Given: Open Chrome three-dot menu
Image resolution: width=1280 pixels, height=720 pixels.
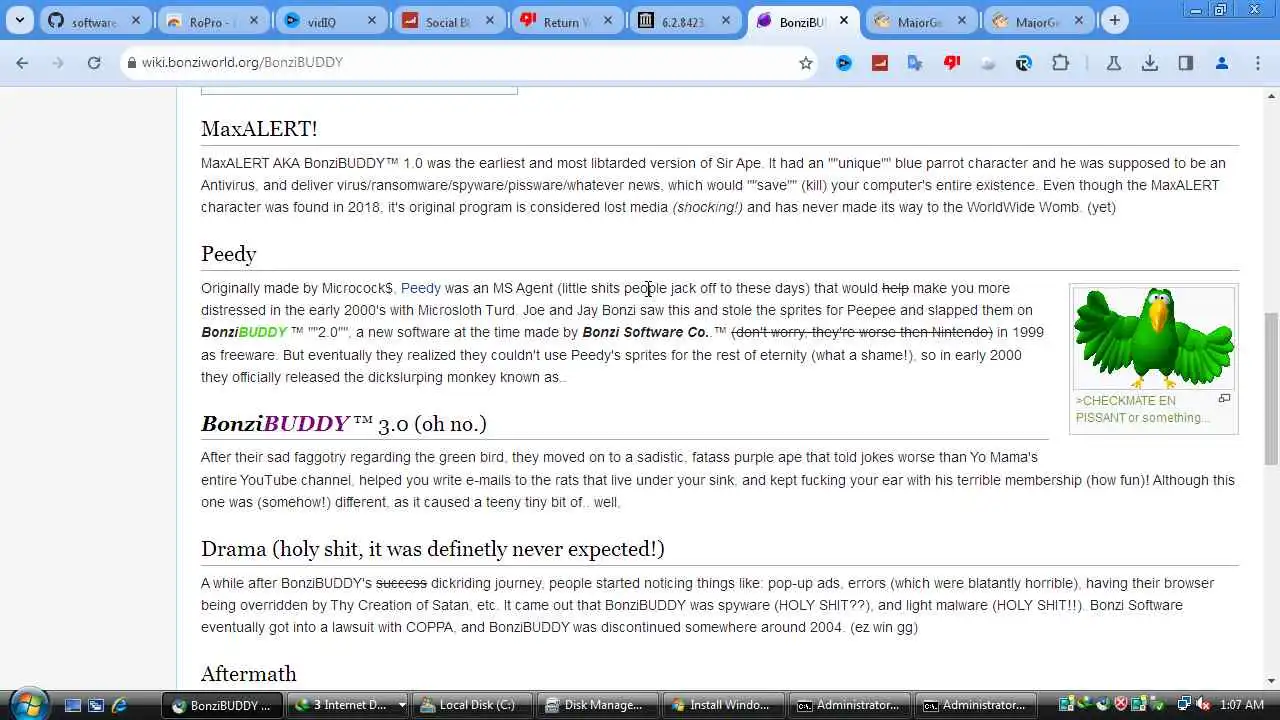Looking at the screenshot, I should point(1258,62).
